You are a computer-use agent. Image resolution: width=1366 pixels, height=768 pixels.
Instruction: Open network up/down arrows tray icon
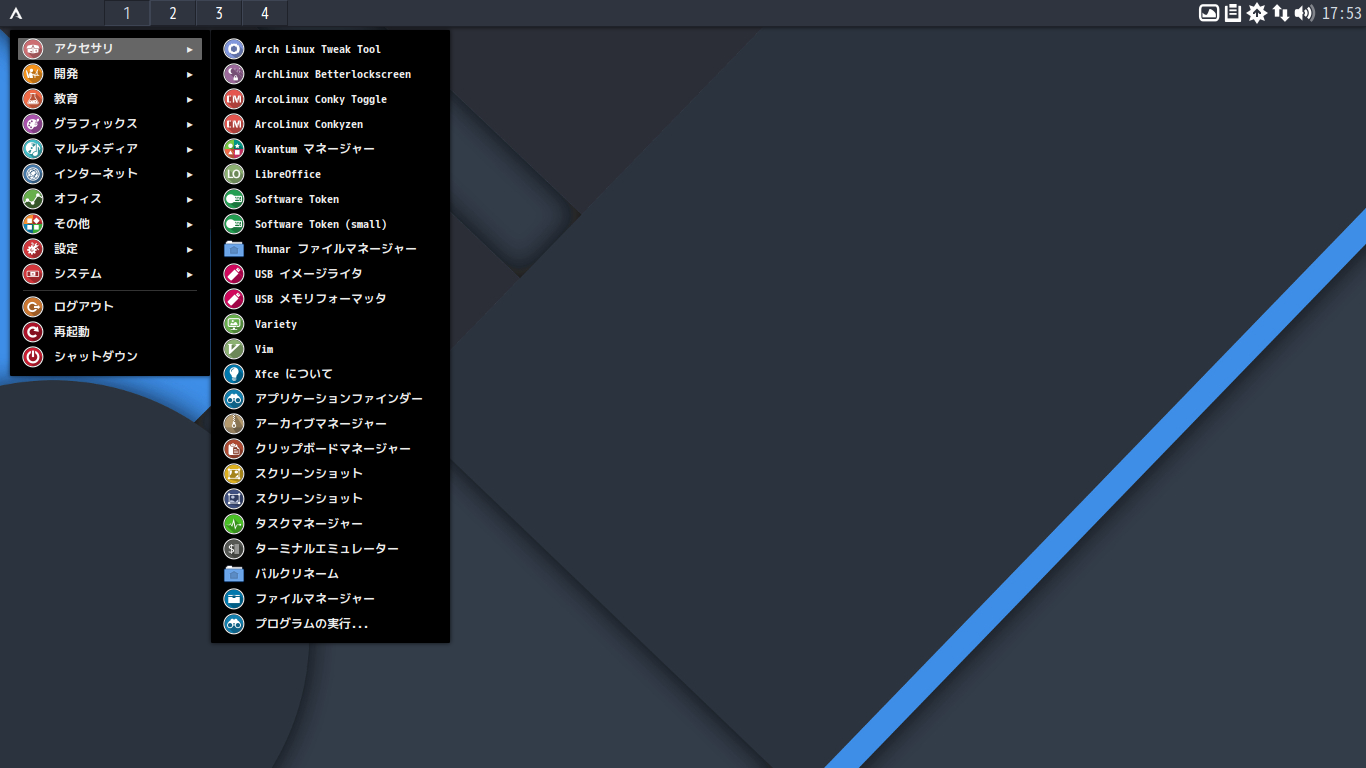click(x=1281, y=13)
